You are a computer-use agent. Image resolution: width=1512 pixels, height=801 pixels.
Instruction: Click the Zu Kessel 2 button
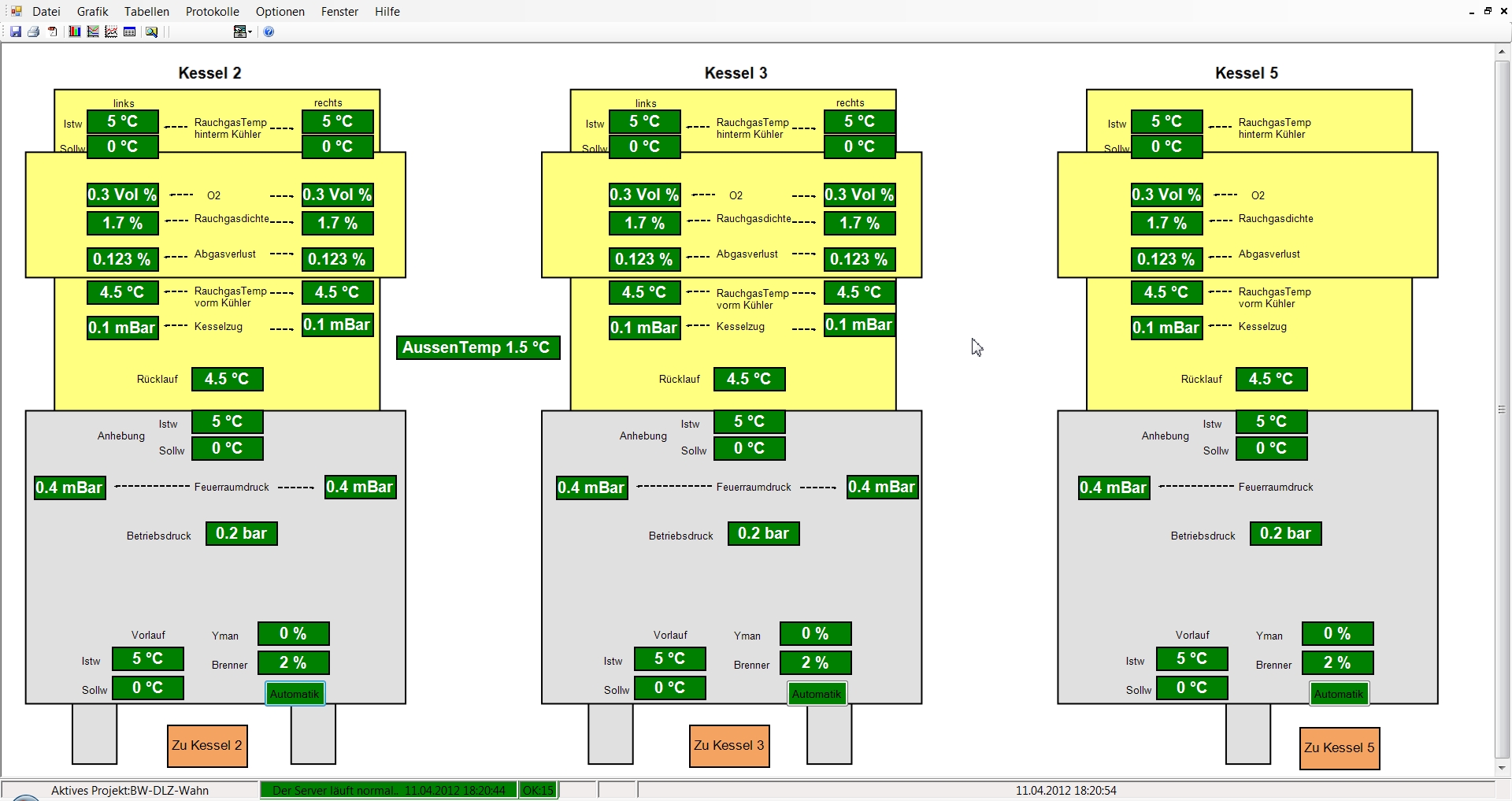tap(207, 746)
